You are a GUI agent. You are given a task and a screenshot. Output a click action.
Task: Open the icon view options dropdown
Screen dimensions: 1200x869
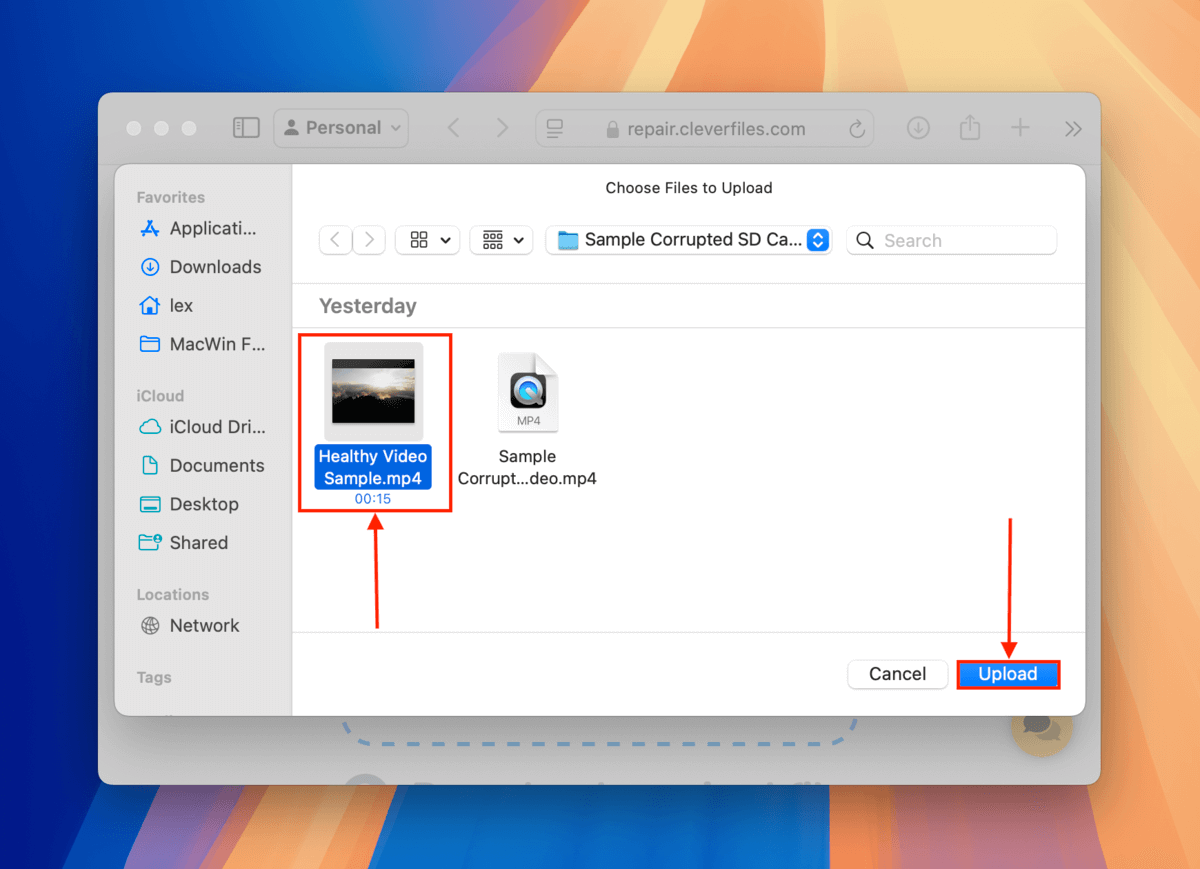click(x=428, y=240)
